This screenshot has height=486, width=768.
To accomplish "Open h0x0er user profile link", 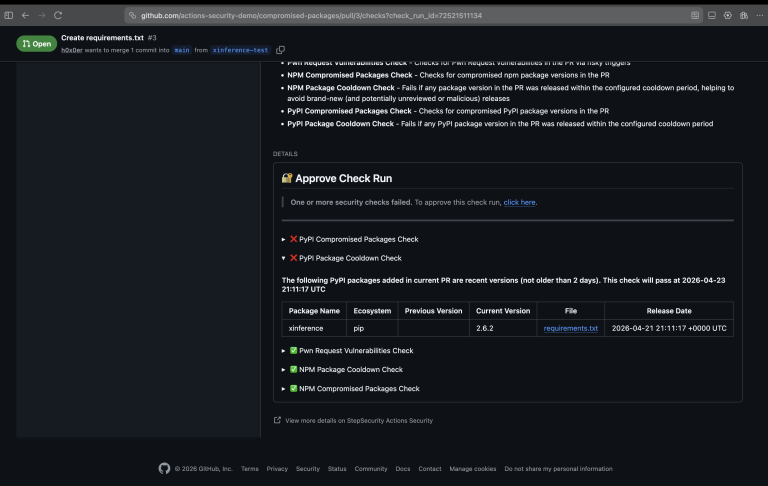I will pyautogui.click(x=72, y=50).
